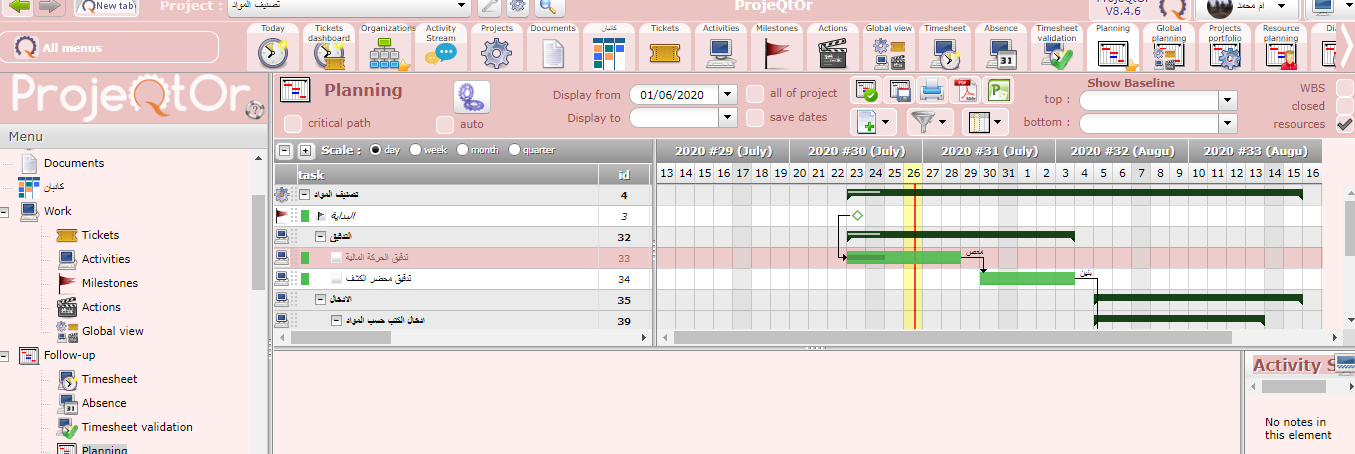Open Tickets in the side menu

100,235
